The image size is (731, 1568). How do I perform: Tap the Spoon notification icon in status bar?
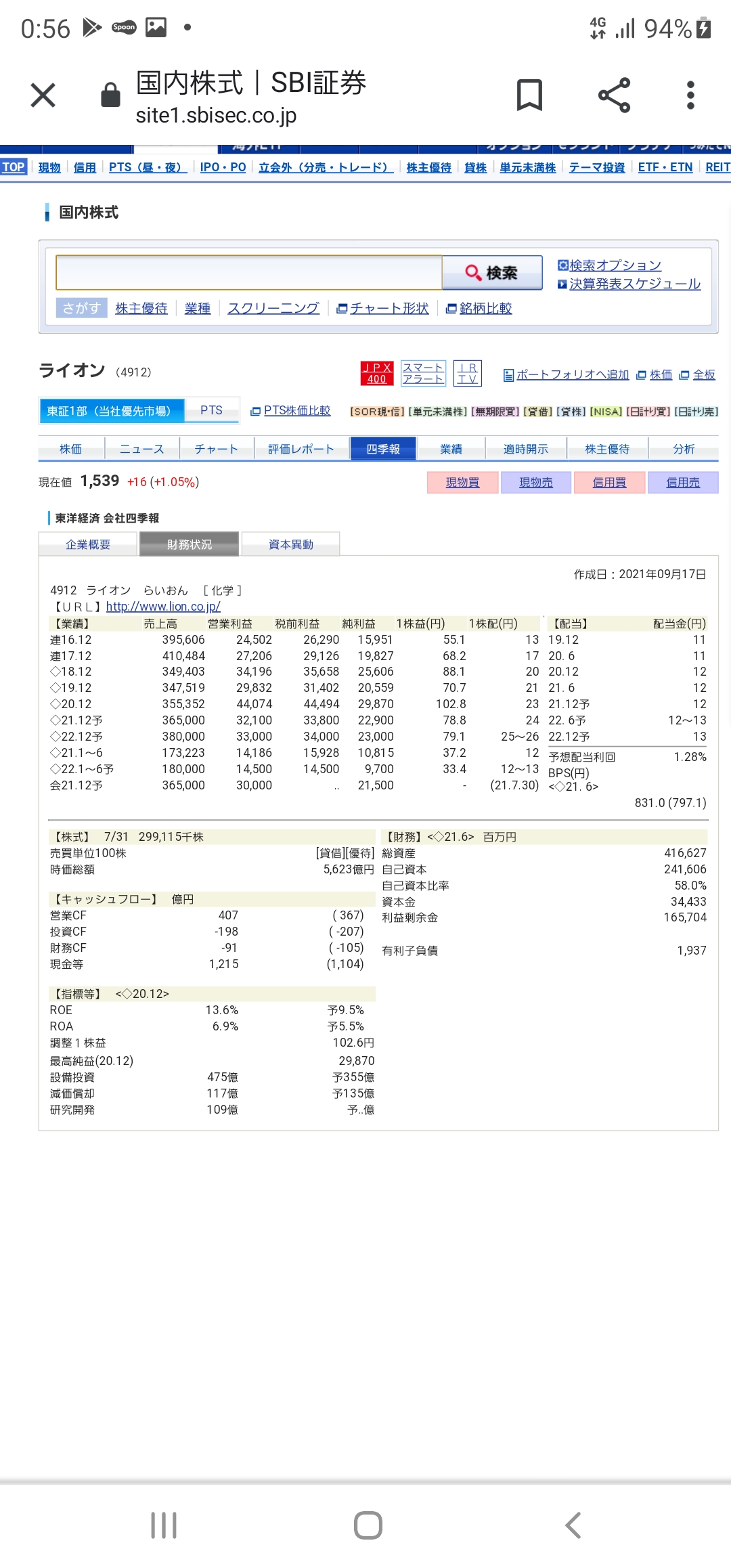coord(124,28)
